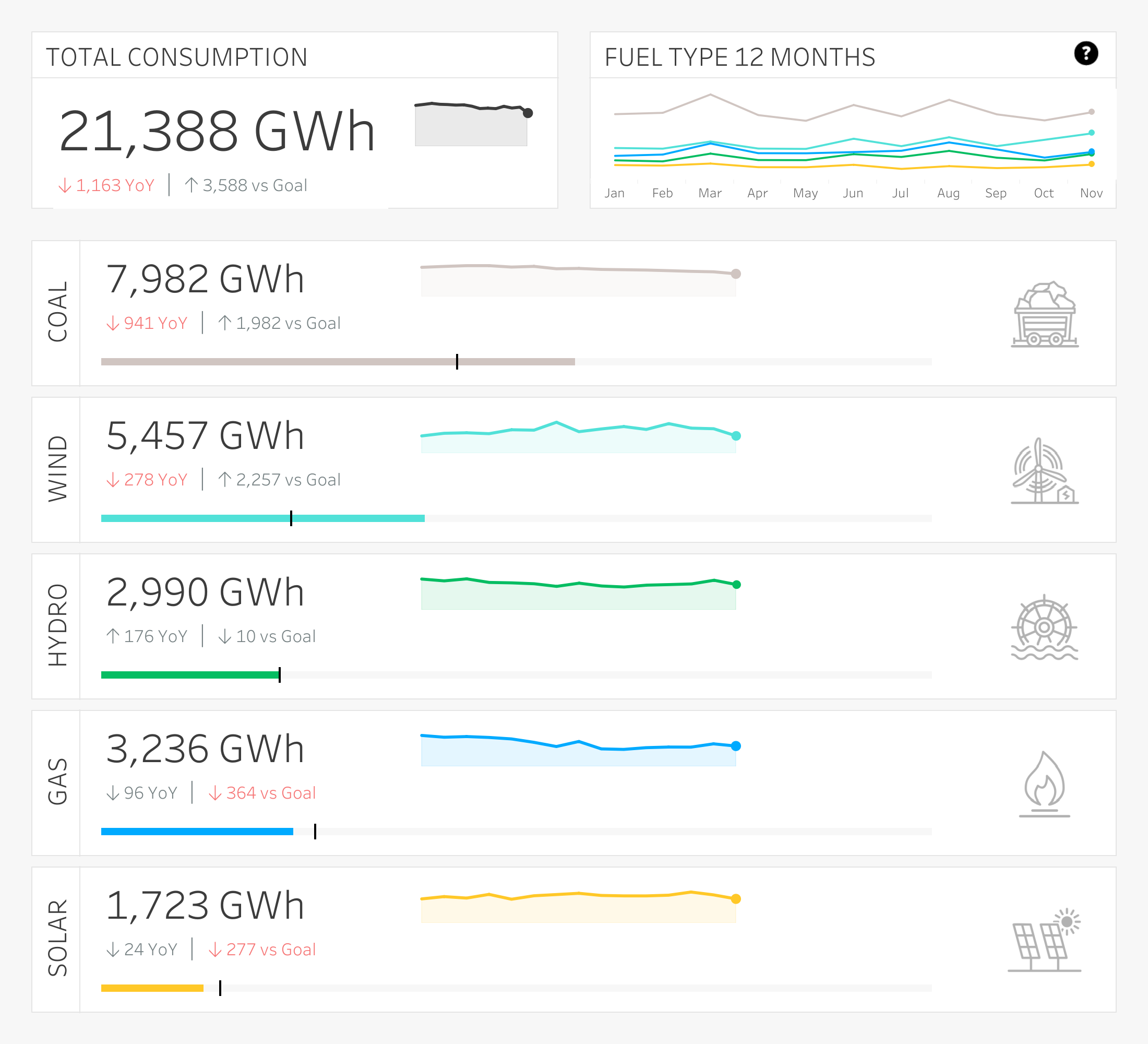Viewport: 1148px width, 1044px height.
Task: Click the Sep axis label
Action: [996, 193]
